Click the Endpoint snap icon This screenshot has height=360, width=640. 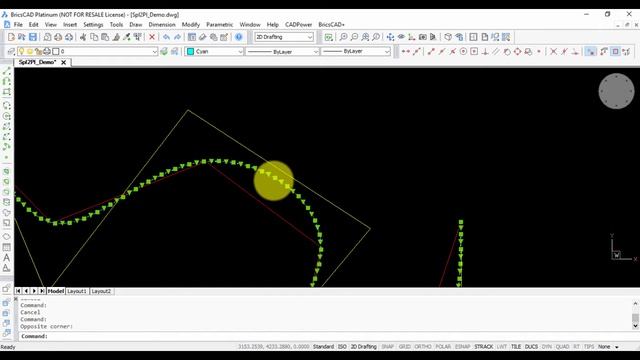(x=431, y=51)
